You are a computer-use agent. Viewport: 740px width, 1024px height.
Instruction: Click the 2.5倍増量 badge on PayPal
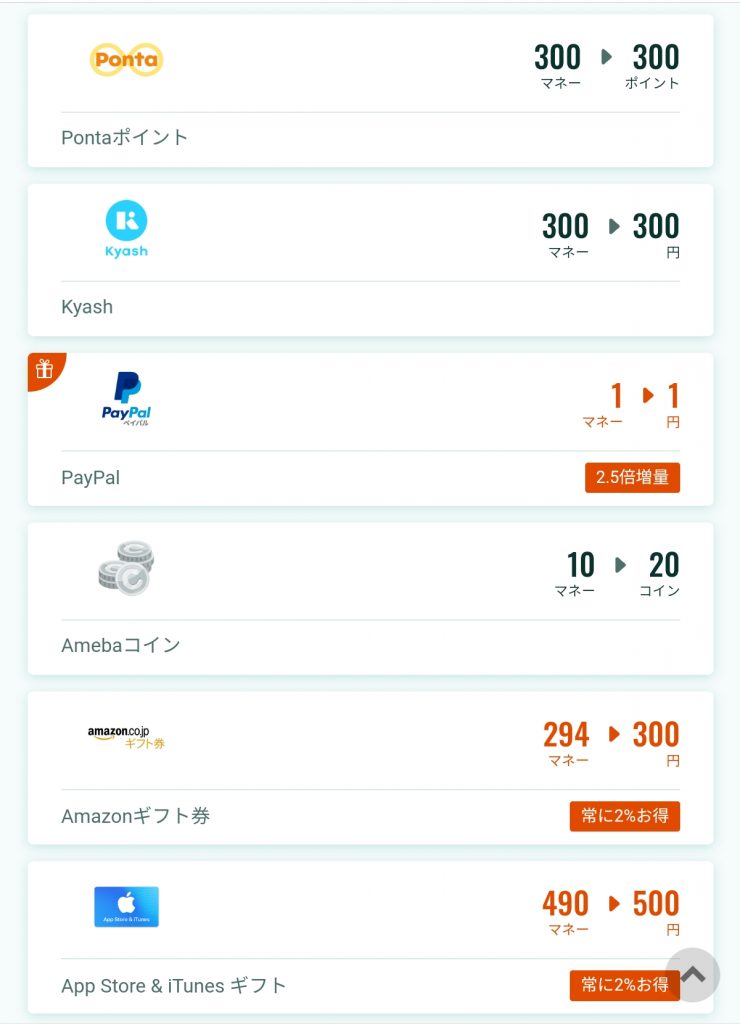tap(632, 477)
